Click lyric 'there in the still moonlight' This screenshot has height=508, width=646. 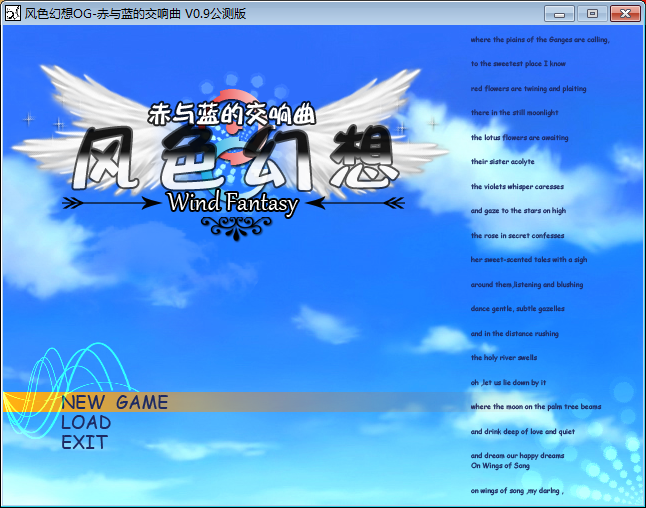click(x=515, y=112)
